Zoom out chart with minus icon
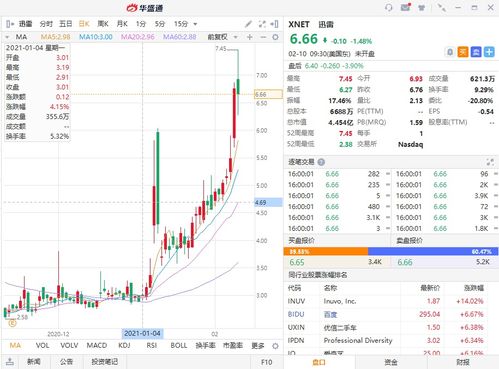The image size is (499, 369). [x=263, y=37]
